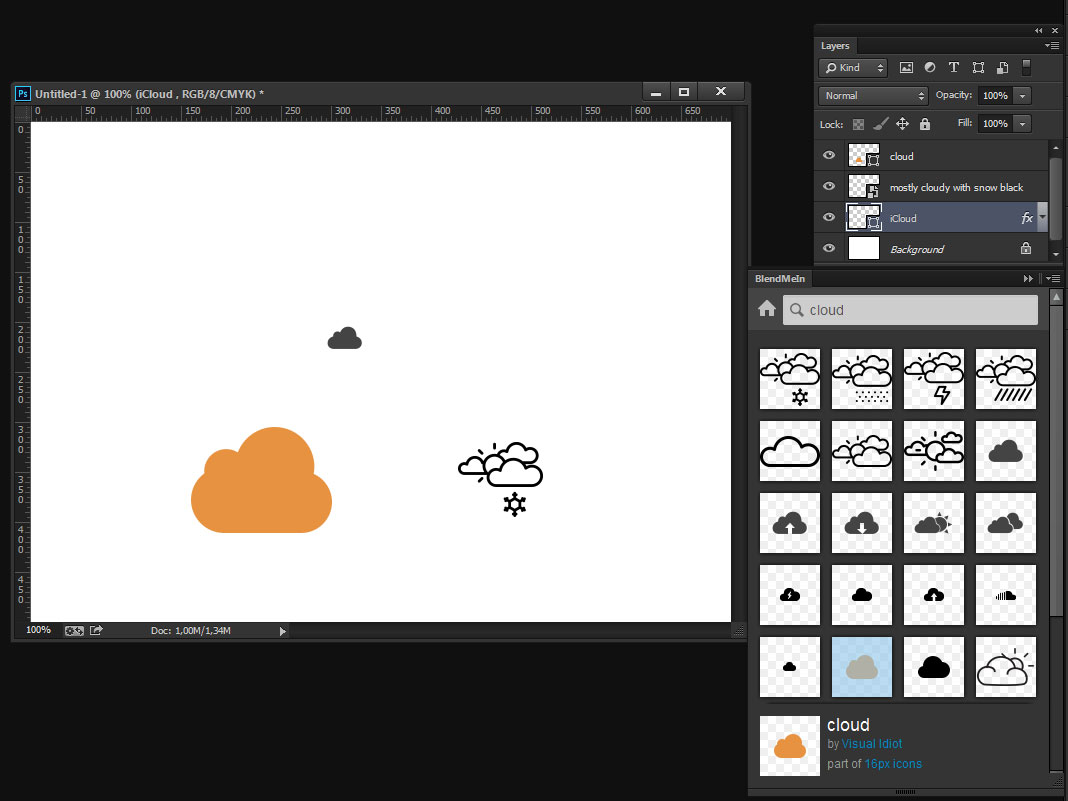Enable Lock transparent pixels
1068x801 pixels.
click(x=859, y=123)
